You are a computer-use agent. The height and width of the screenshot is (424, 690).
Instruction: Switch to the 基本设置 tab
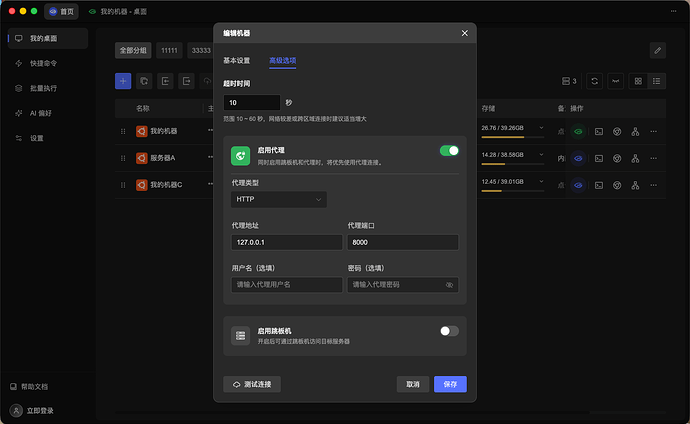pyautogui.click(x=236, y=61)
